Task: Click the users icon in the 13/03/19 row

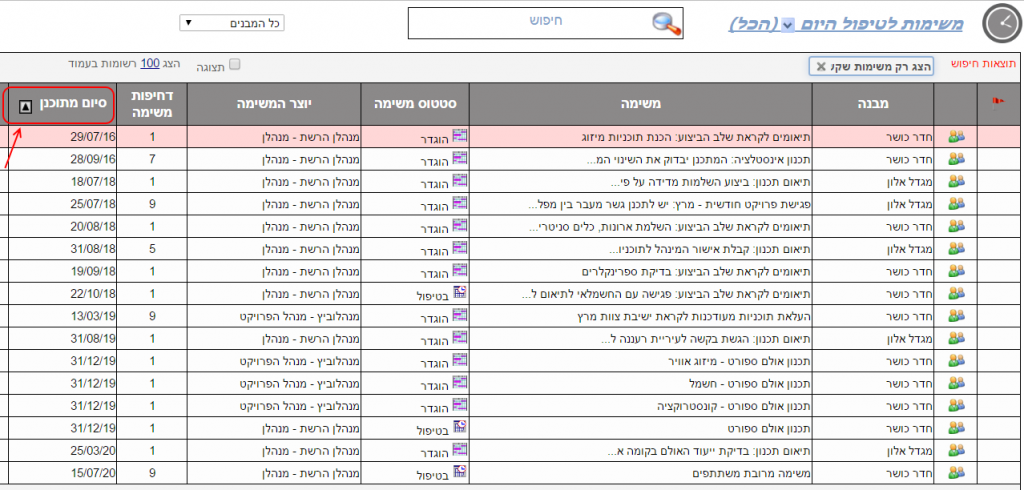Action: point(956,315)
